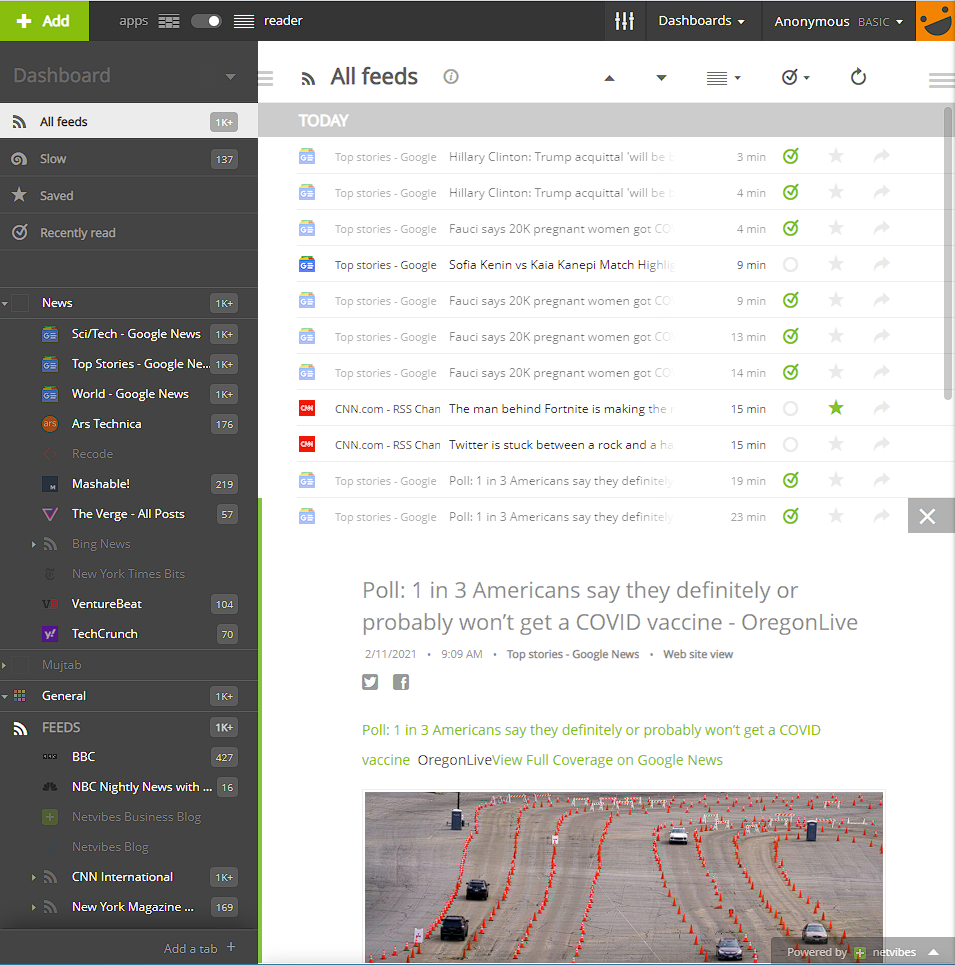Select the Mashable! feed

coord(101,484)
